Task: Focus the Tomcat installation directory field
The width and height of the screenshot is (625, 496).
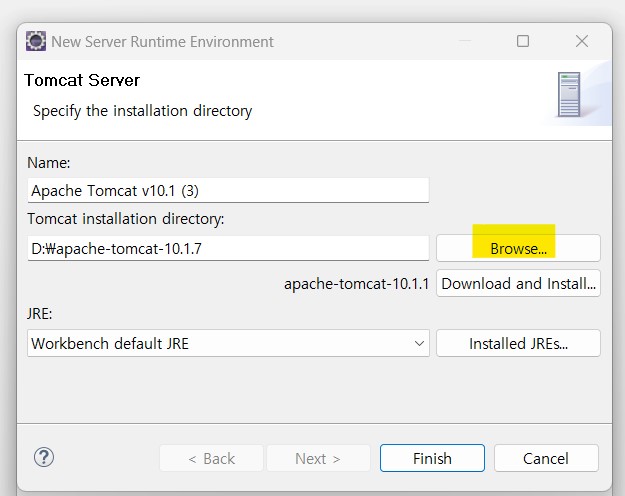Action: click(x=228, y=248)
